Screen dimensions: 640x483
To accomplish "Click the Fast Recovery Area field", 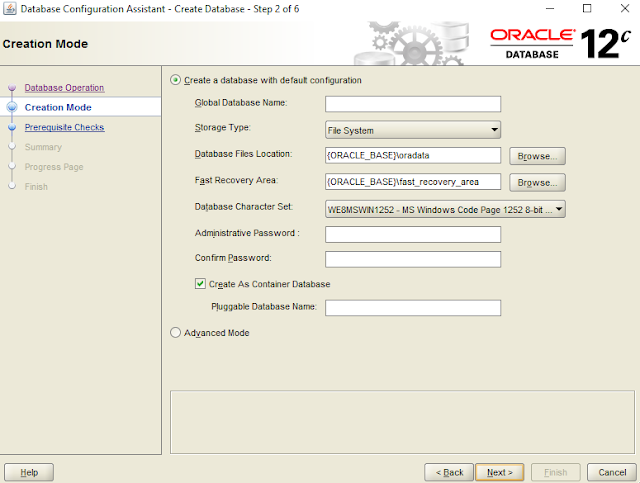I will 413,182.
